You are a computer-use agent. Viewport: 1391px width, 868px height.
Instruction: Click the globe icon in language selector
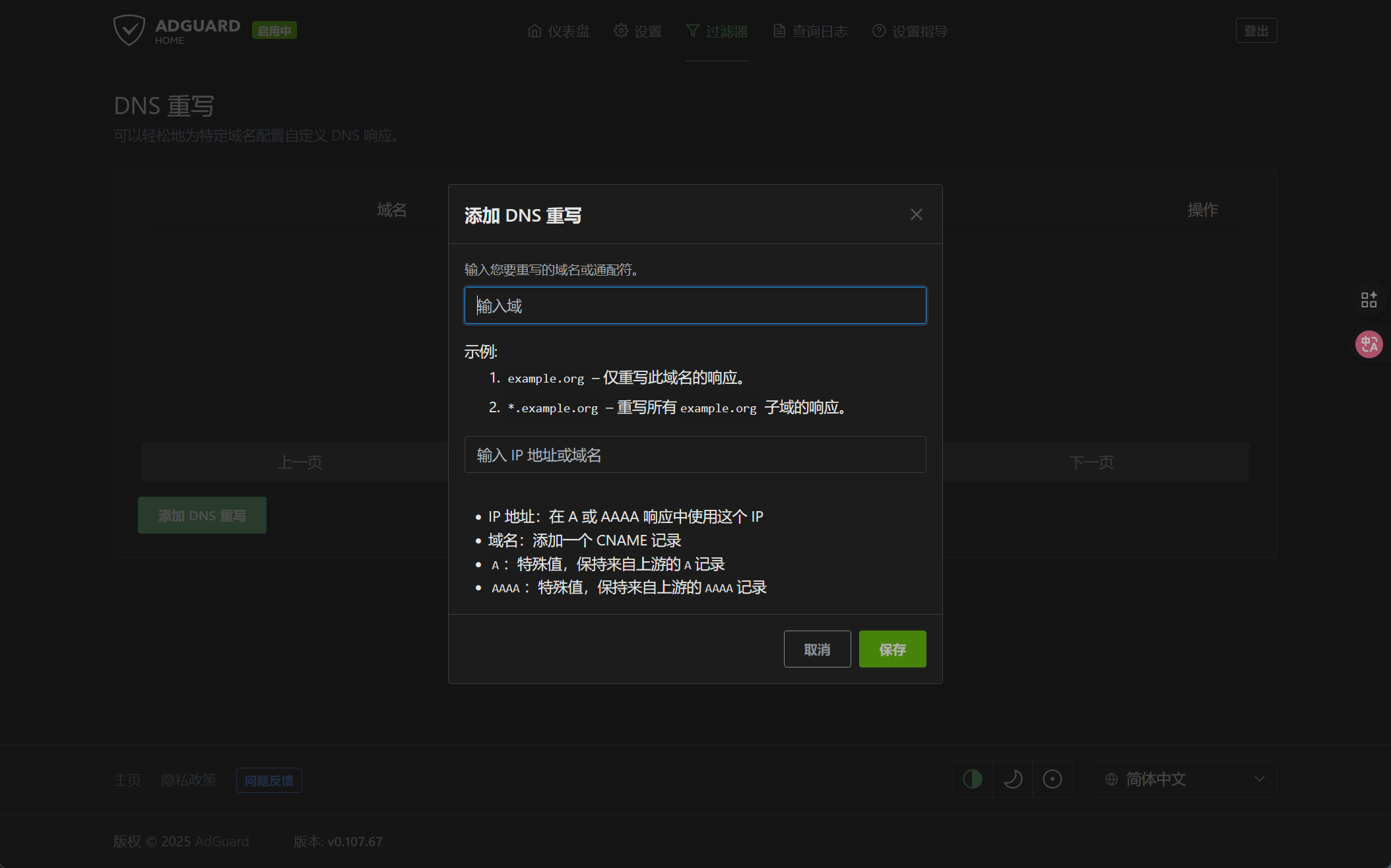pyautogui.click(x=1111, y=779)
